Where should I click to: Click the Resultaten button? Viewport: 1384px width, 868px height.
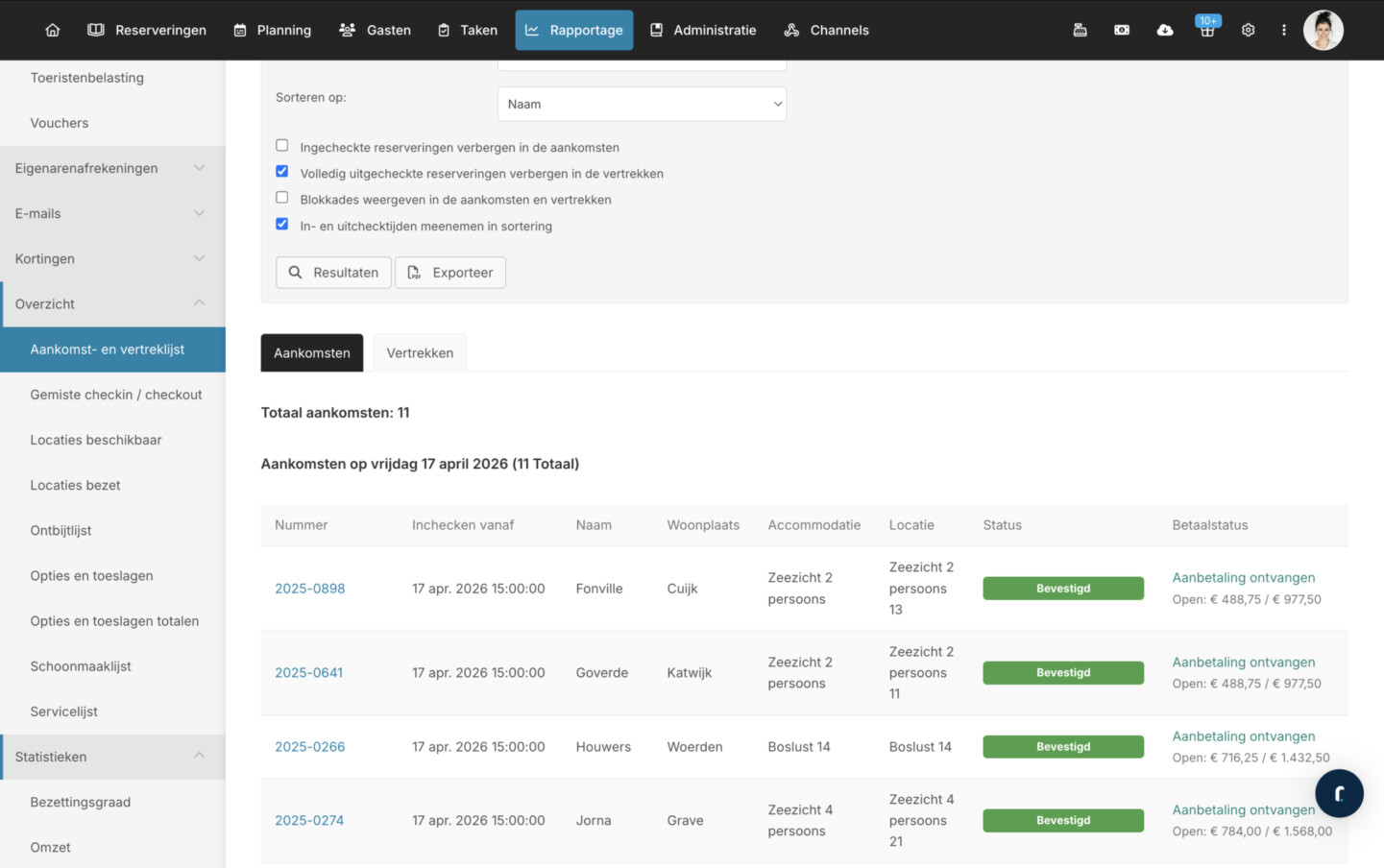(x=333, y=273)
